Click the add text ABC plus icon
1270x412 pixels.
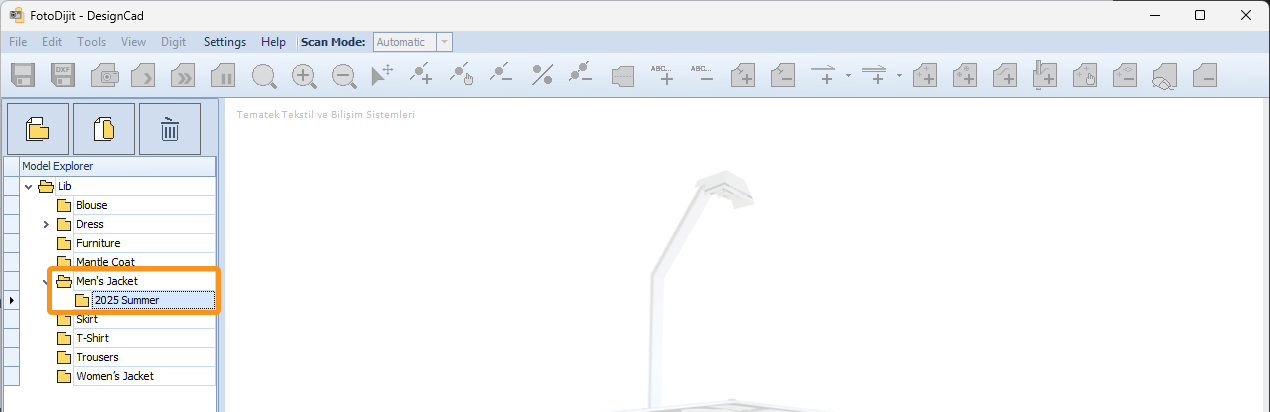coord(662,75)
